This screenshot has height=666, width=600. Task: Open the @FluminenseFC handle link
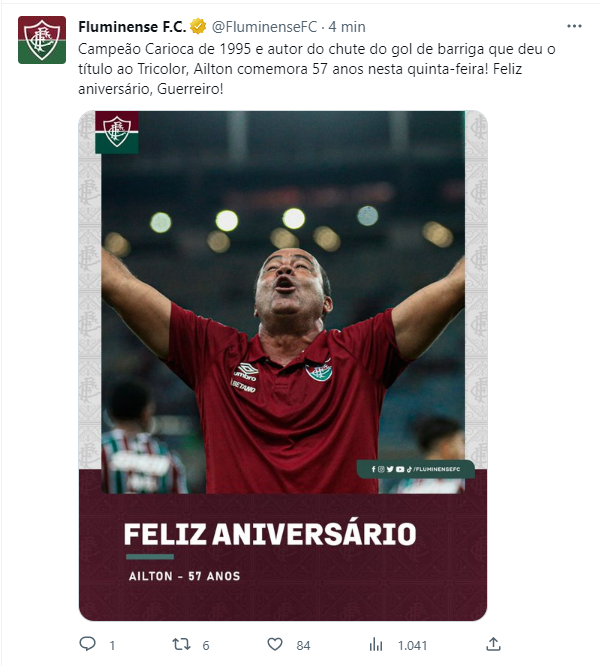pyautogui.click(x=264, y=27)
